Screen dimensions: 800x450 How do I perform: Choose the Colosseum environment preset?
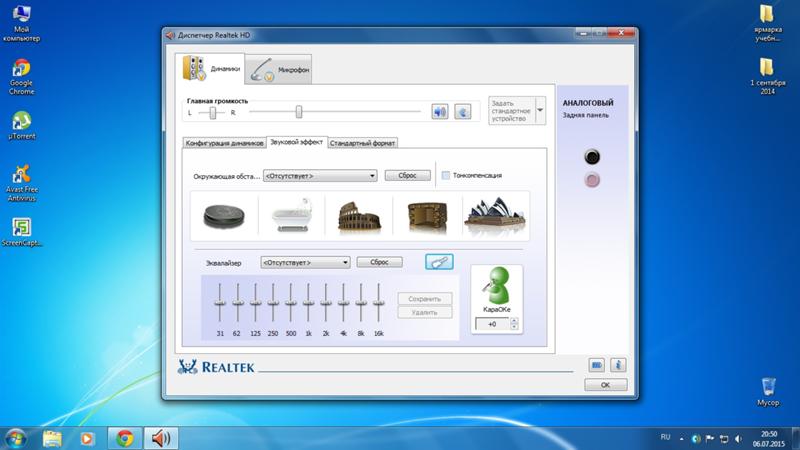(x=359, y=216)
